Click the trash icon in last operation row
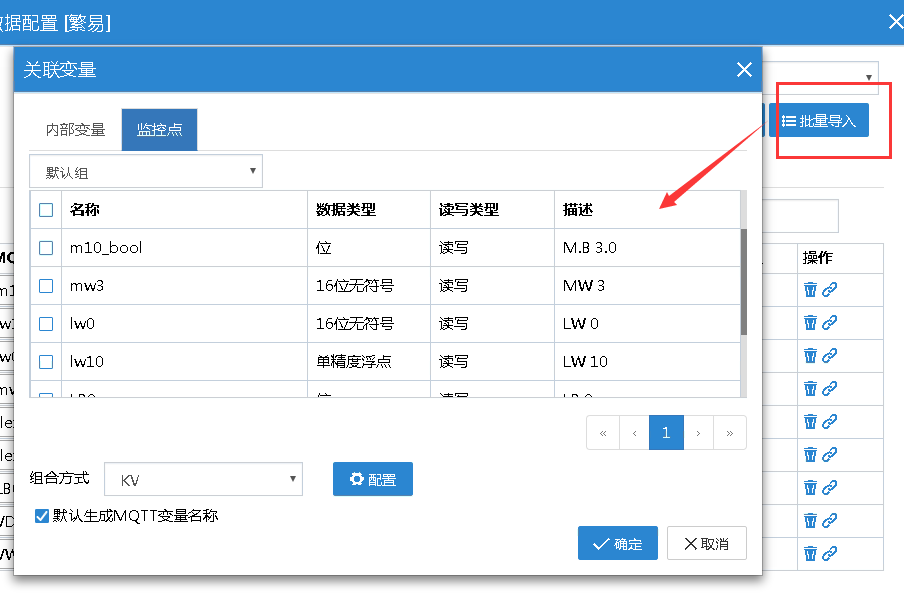904x594 pixels. 810,553
